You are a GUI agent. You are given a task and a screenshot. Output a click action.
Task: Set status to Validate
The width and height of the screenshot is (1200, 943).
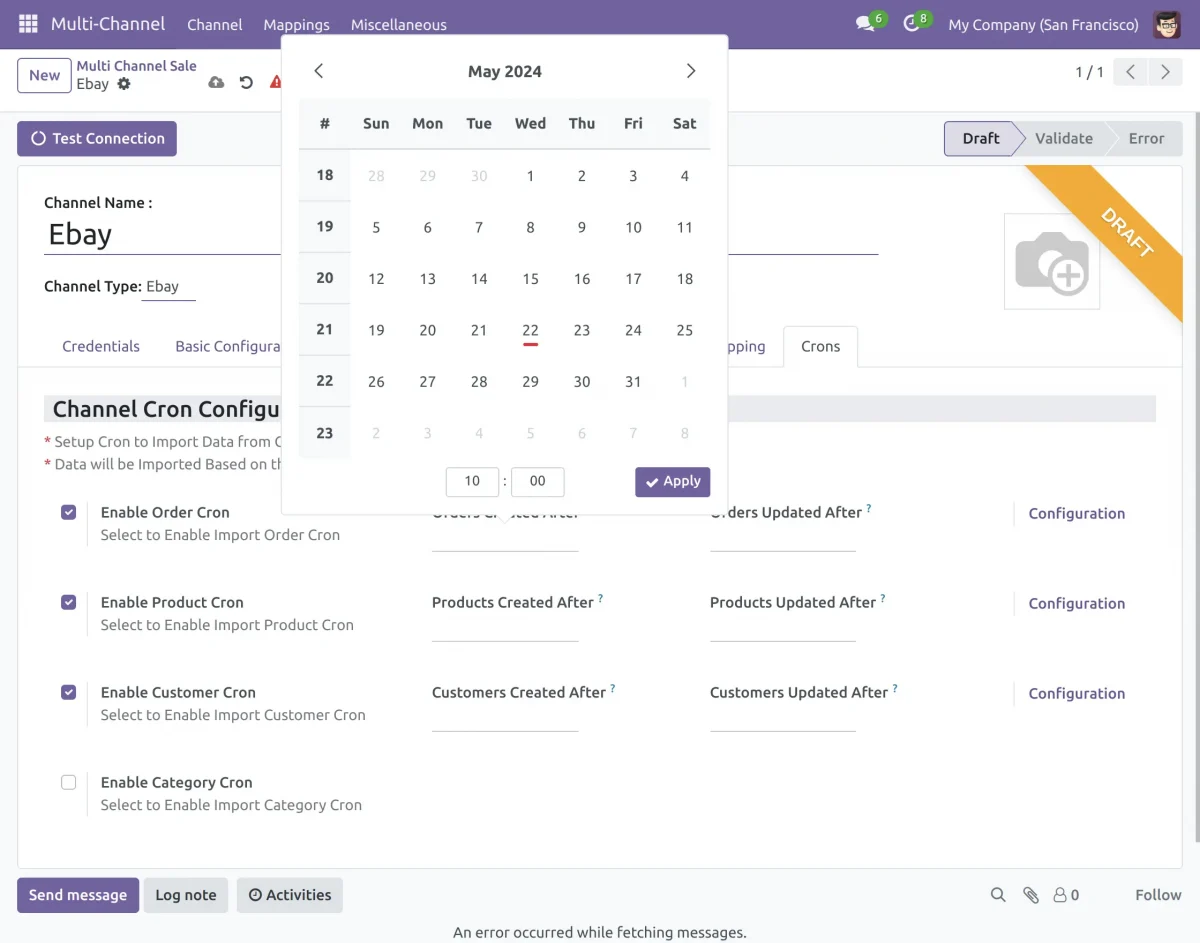1063,139
